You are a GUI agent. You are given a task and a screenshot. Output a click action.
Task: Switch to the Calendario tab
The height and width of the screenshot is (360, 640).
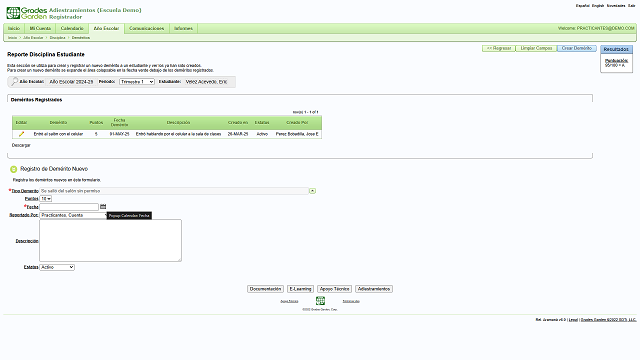(72, 29)
